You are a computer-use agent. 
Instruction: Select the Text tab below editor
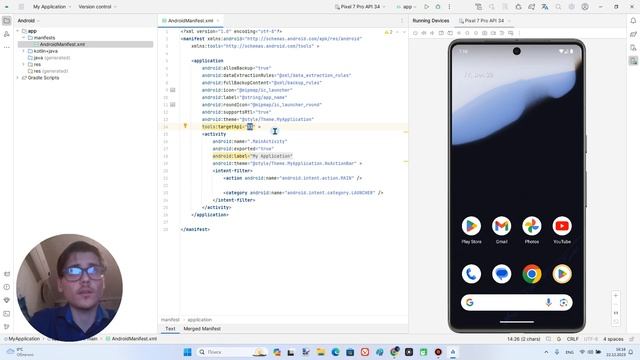[170, 329]
